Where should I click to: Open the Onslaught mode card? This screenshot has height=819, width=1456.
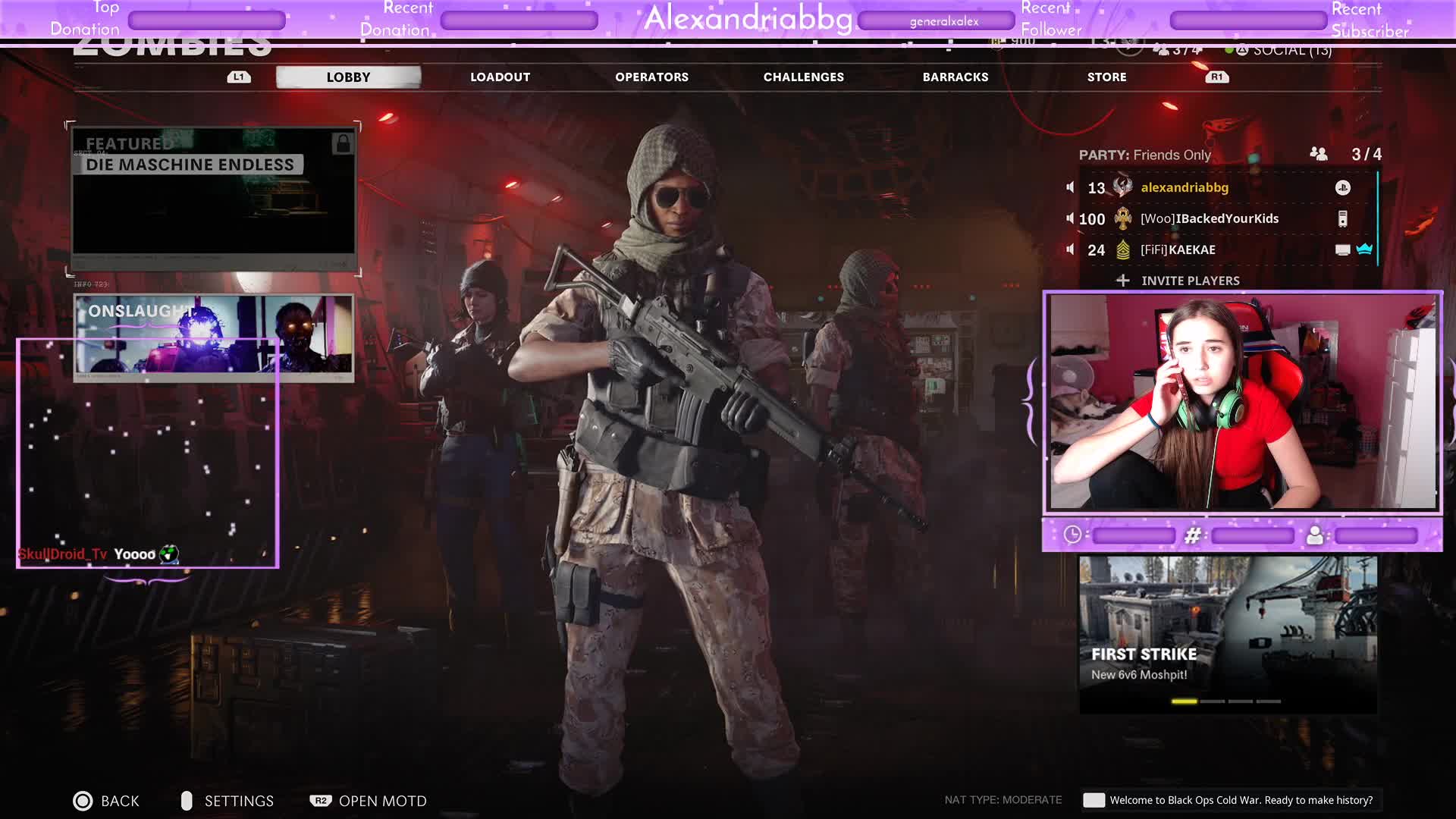tap(213, 337)
